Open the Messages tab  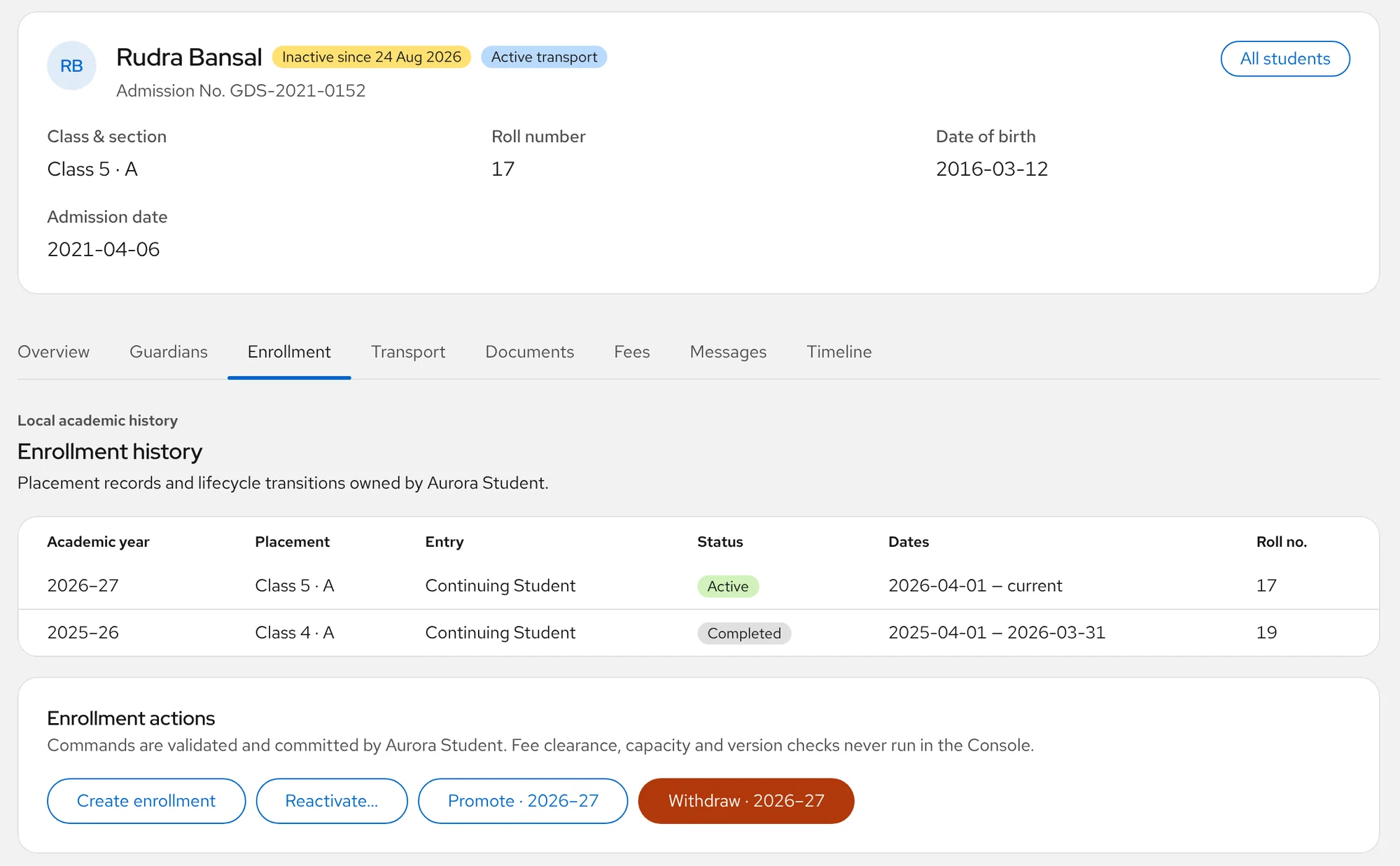point(728,351)
